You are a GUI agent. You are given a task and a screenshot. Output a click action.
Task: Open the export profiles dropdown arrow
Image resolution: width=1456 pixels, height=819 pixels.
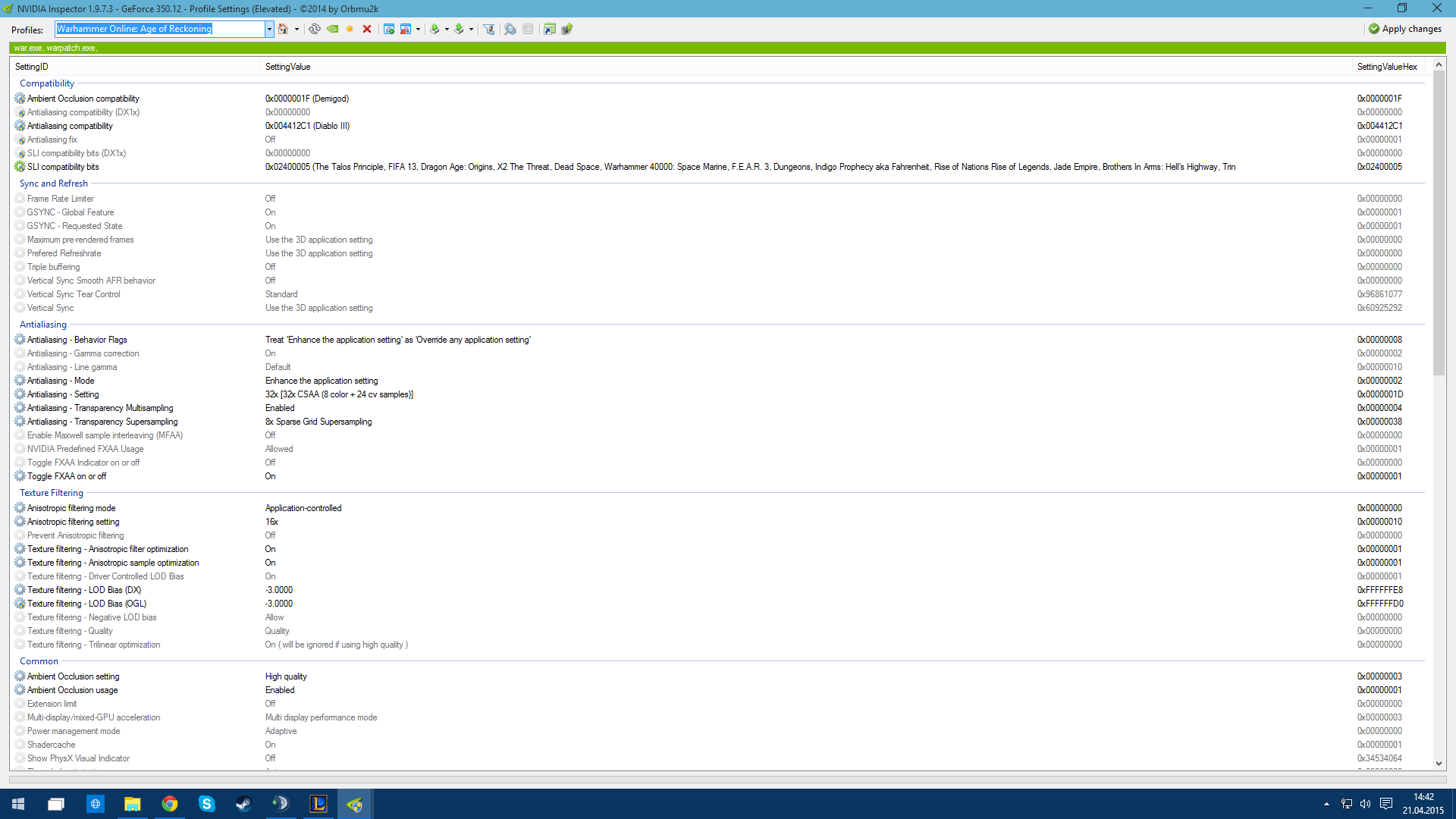[x=447, y=30]
